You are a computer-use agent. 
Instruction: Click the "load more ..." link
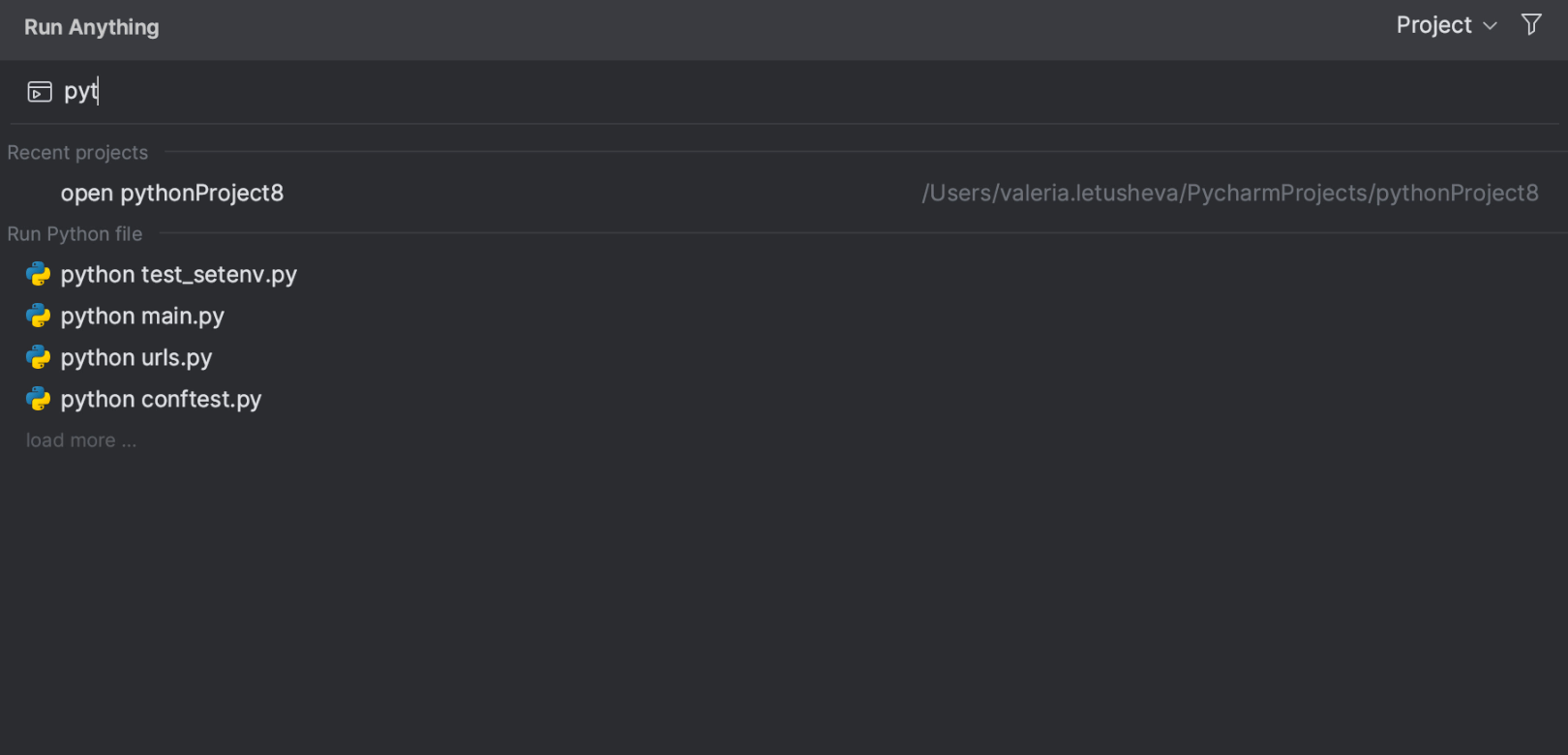coord(81,440)
